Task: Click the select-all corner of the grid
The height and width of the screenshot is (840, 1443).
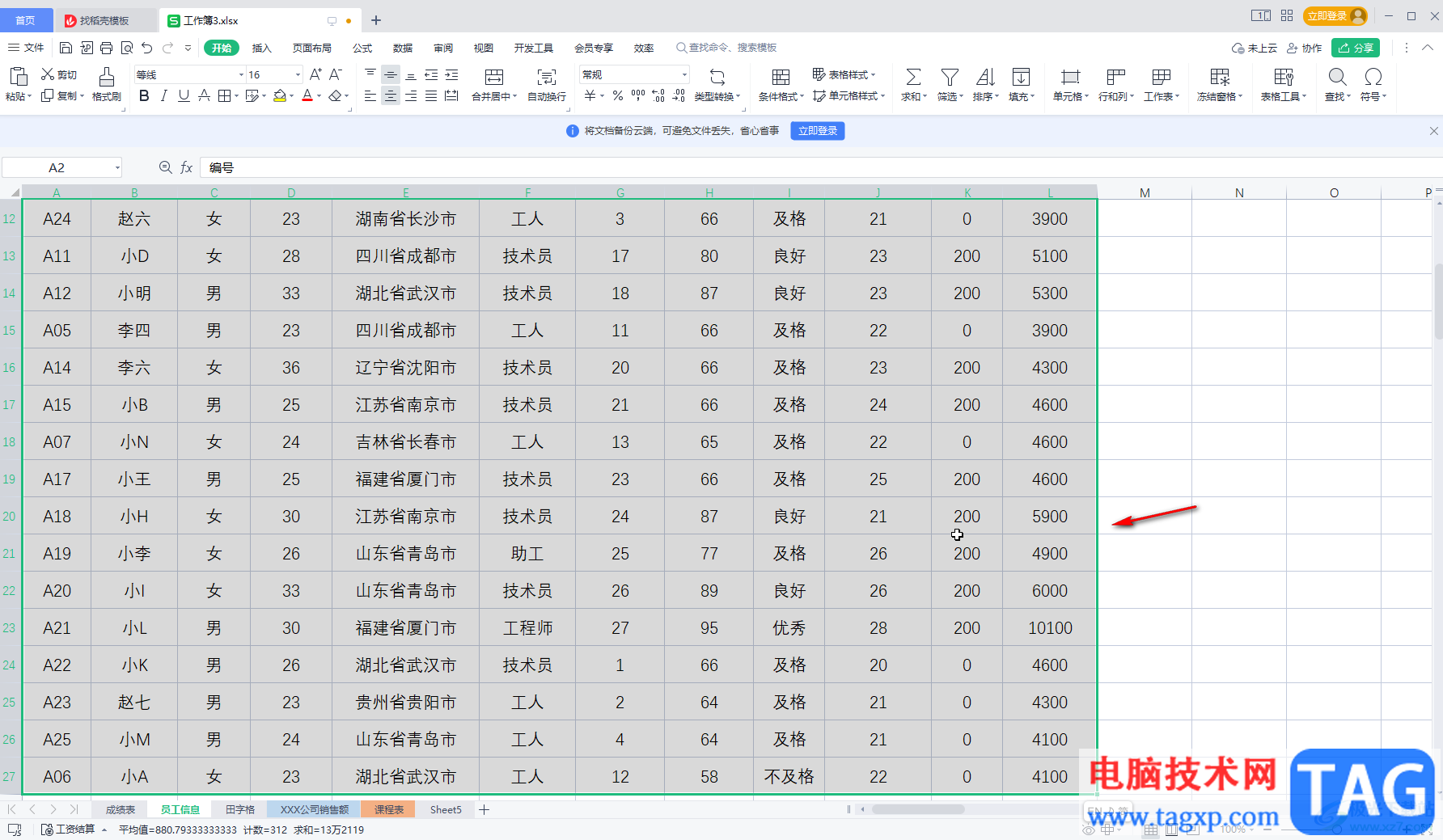Action: pyautogui.click(x=15, y=192)
